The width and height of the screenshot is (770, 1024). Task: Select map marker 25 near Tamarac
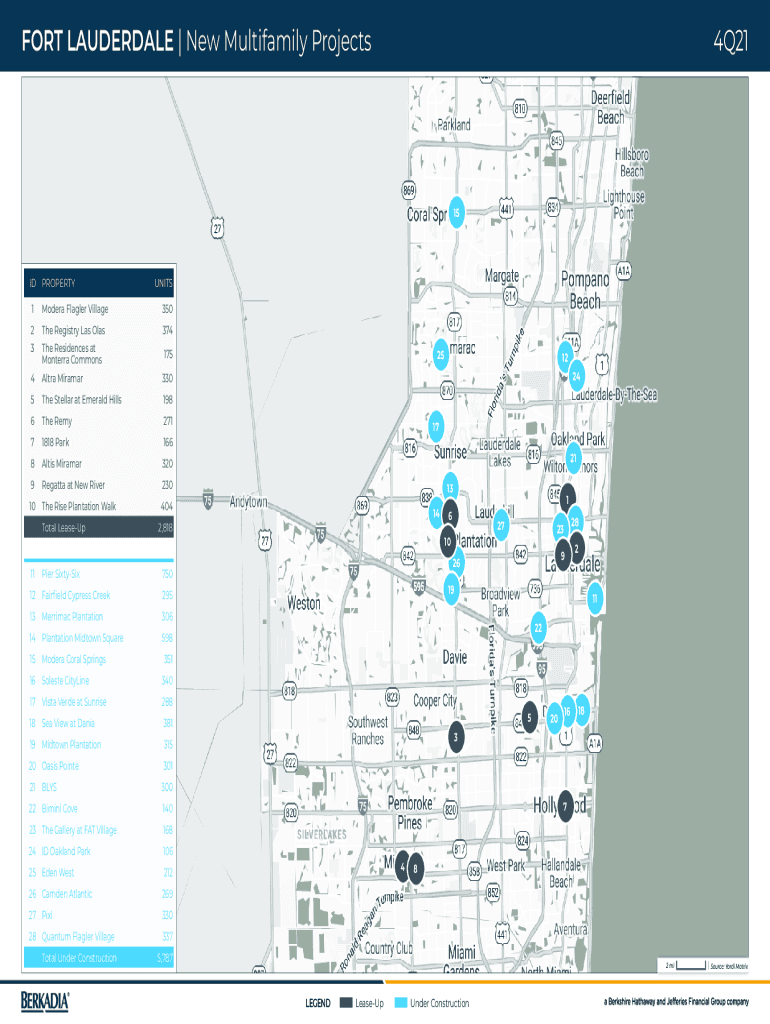tap(440, 354)
